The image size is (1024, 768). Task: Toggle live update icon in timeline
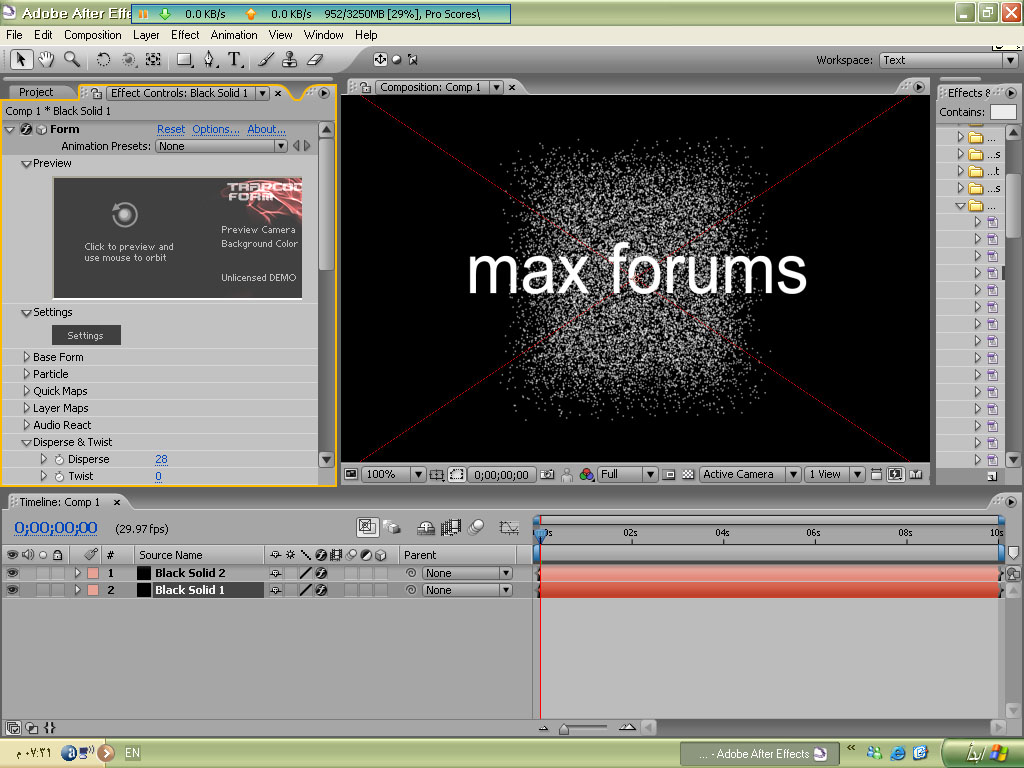[367, 527]
